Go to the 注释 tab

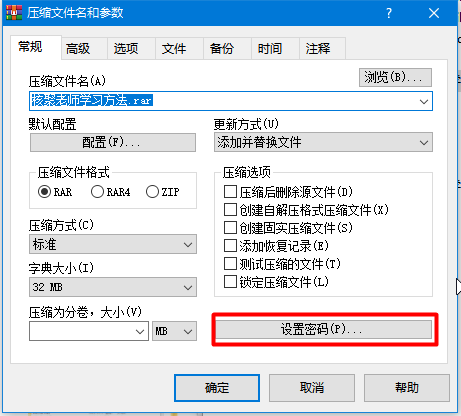318,49
